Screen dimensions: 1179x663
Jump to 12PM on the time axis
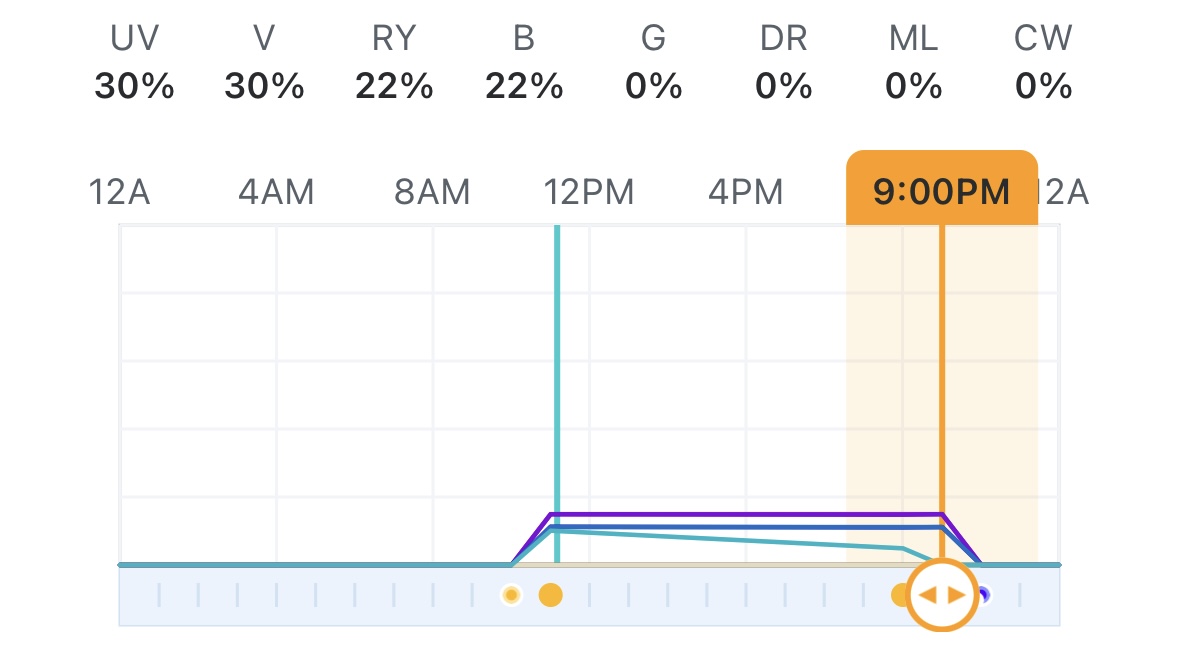[589, 191]
